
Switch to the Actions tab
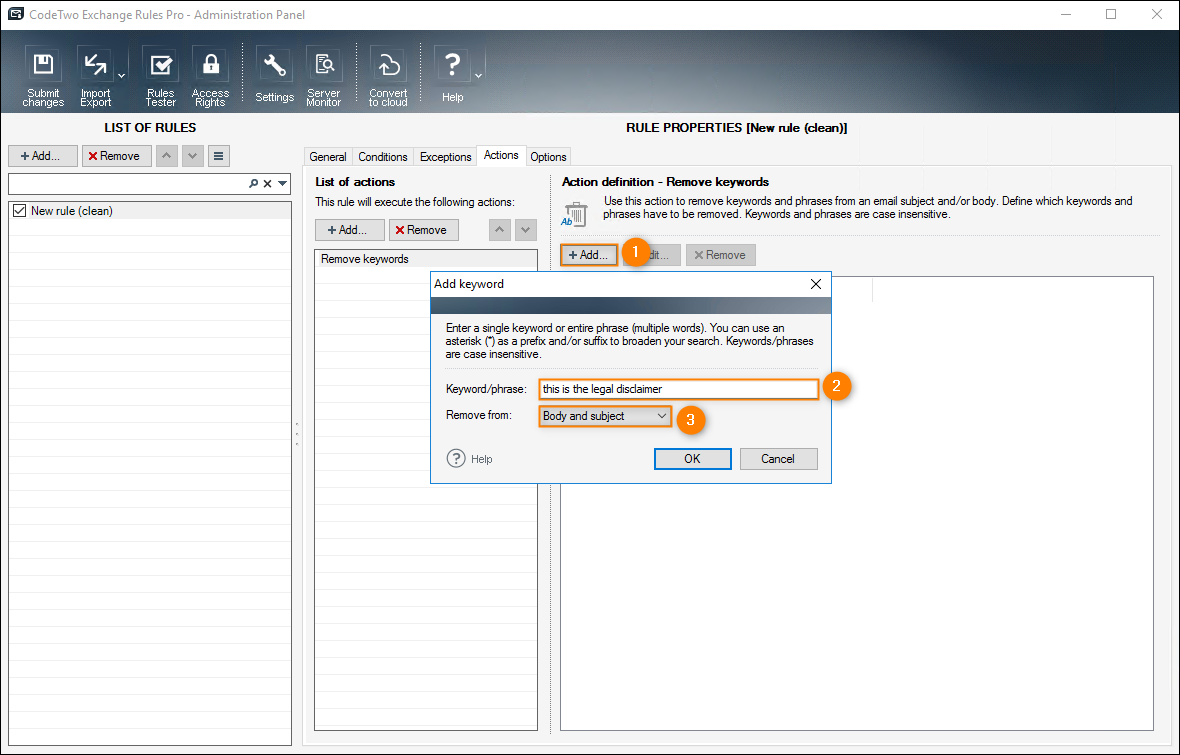tap(501, 155)
